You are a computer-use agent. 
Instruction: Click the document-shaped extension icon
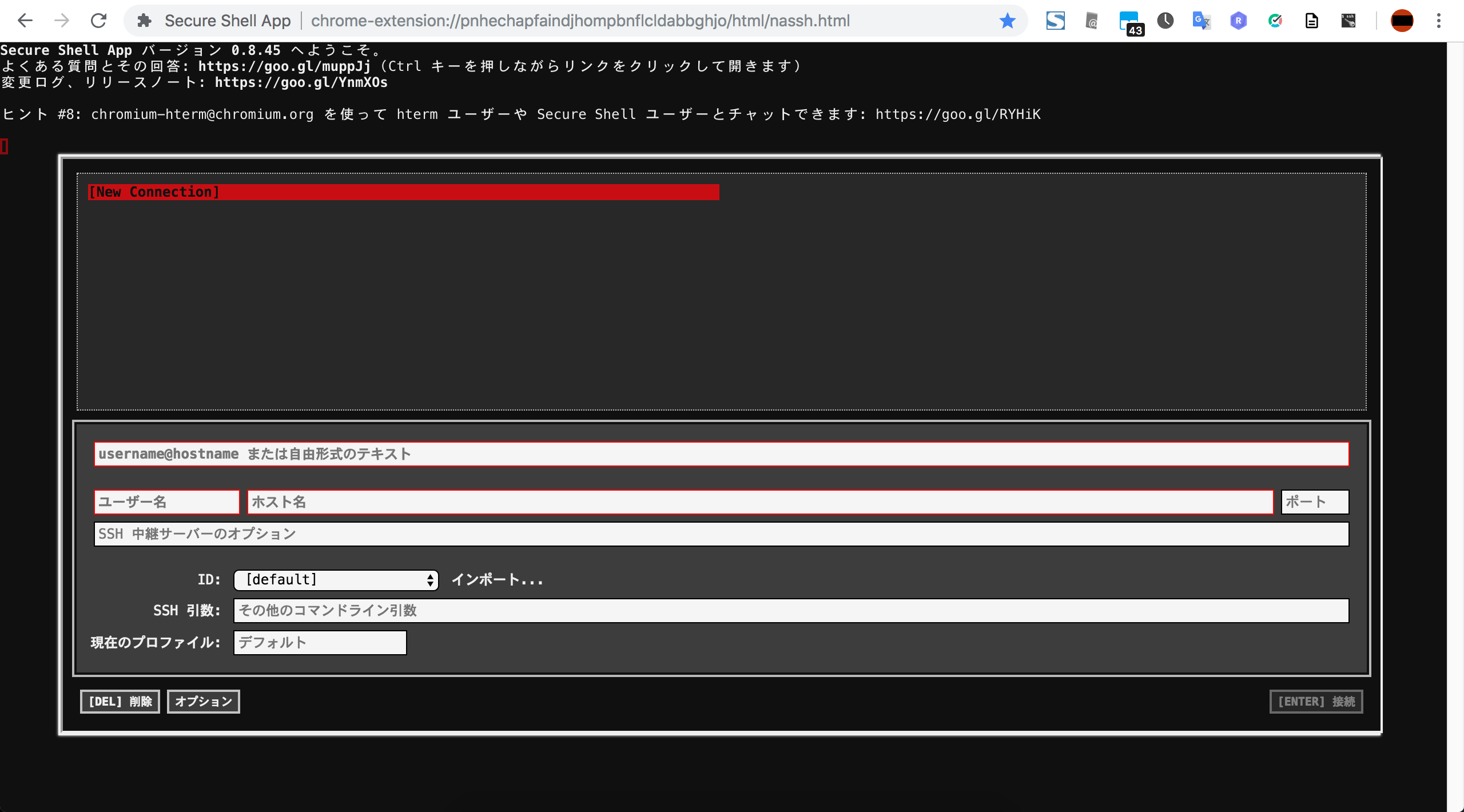(x=1311, y=21)
